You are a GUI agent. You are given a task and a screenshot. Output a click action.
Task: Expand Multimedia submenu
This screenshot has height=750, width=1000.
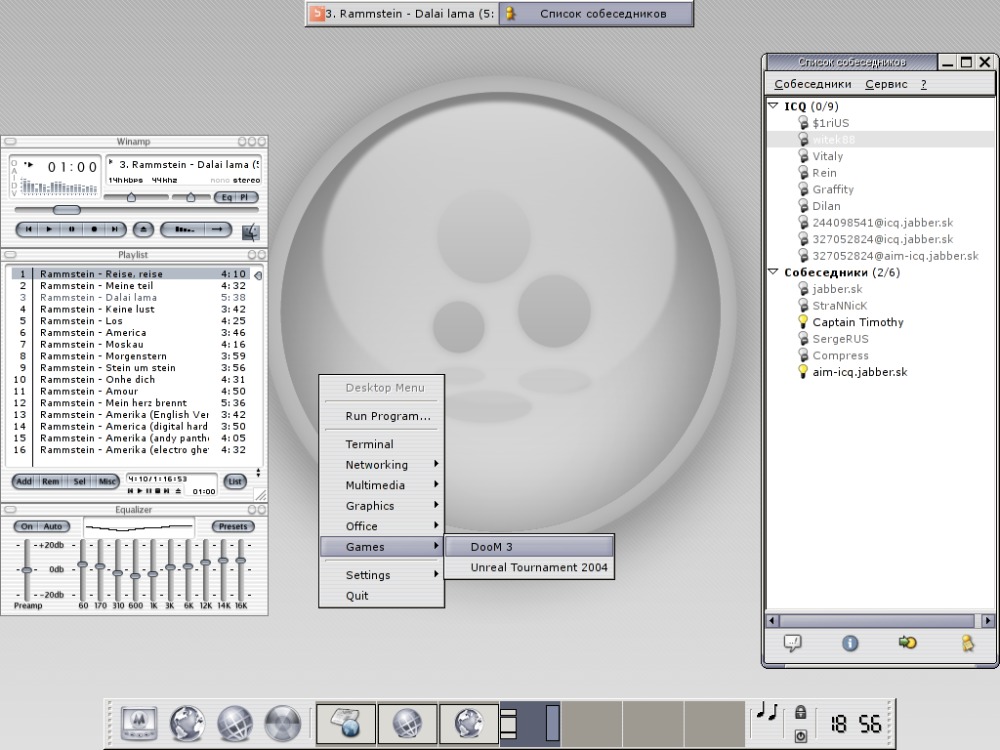pos(381,485)
